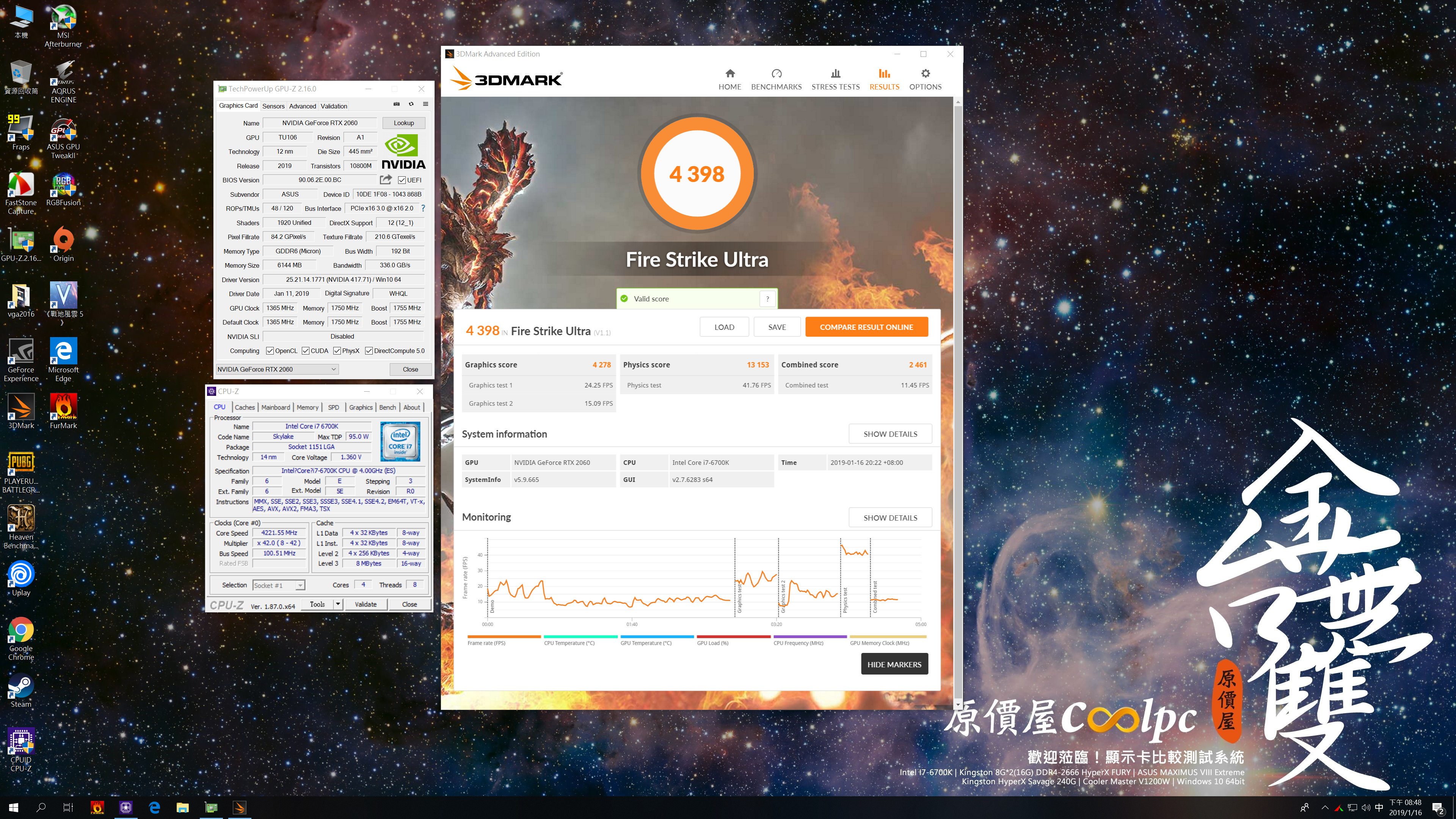Launch RGBFusion desktop shortcut
This screenshot has width=1456, height=819.
(x=63, y=189)
